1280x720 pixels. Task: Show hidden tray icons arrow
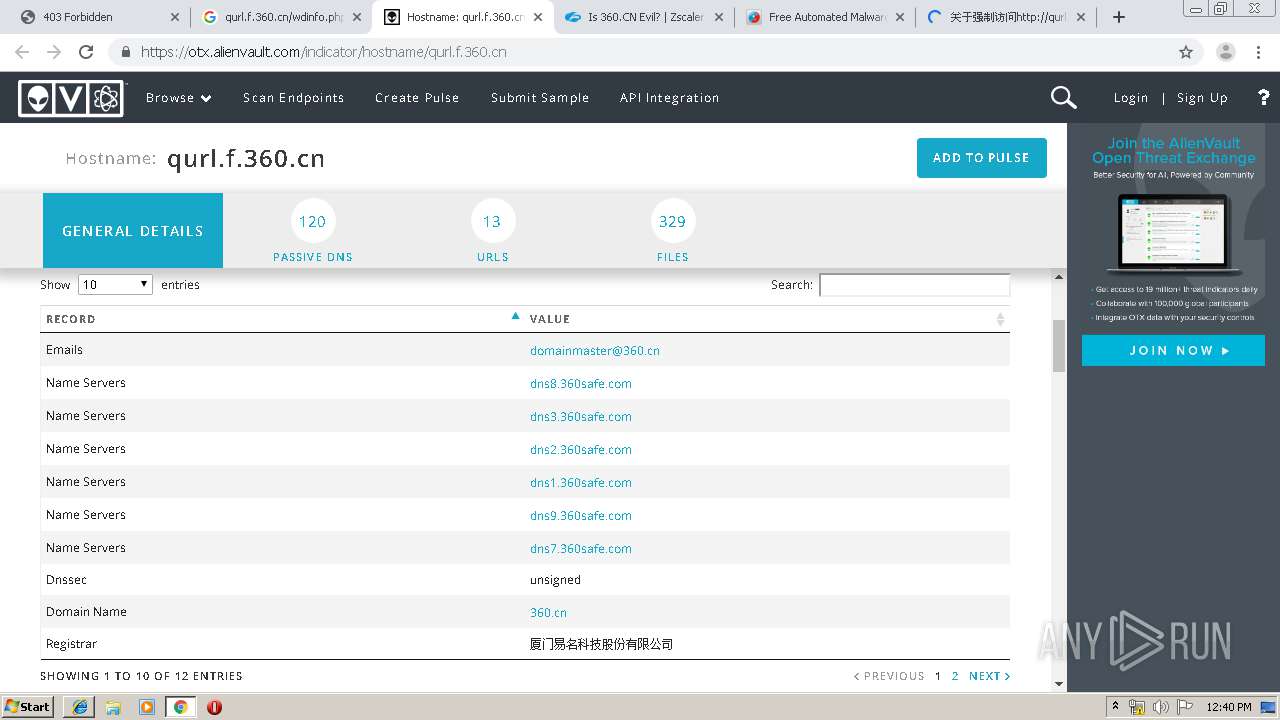1116,707
